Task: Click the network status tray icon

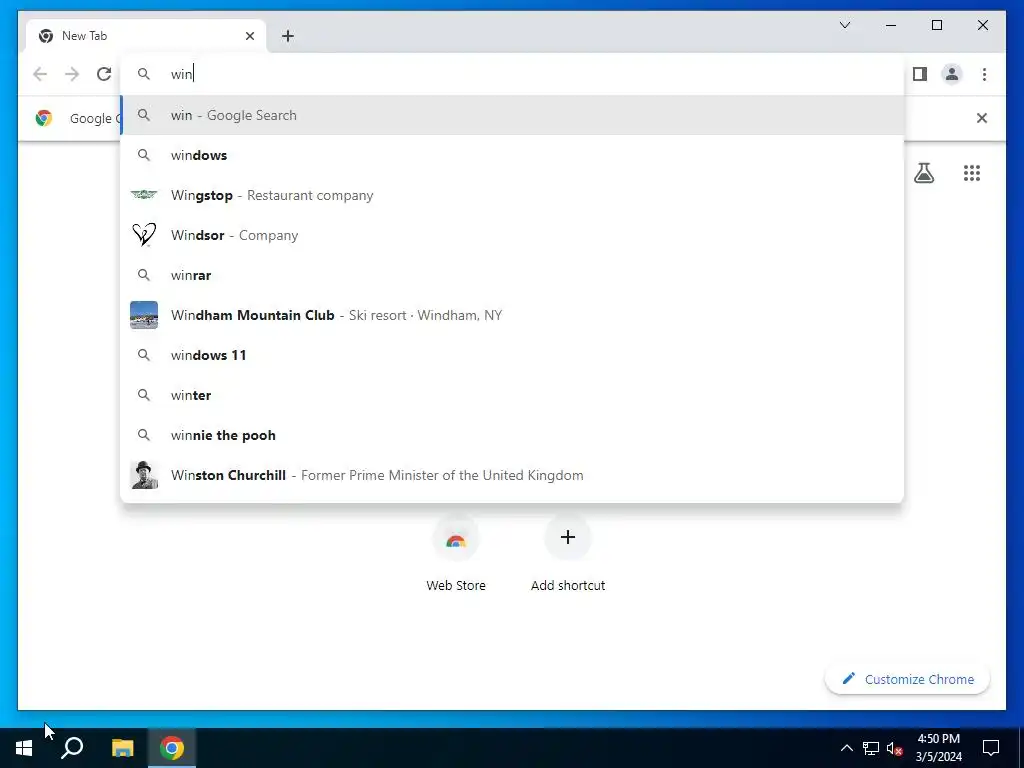Action: point(871,748)
